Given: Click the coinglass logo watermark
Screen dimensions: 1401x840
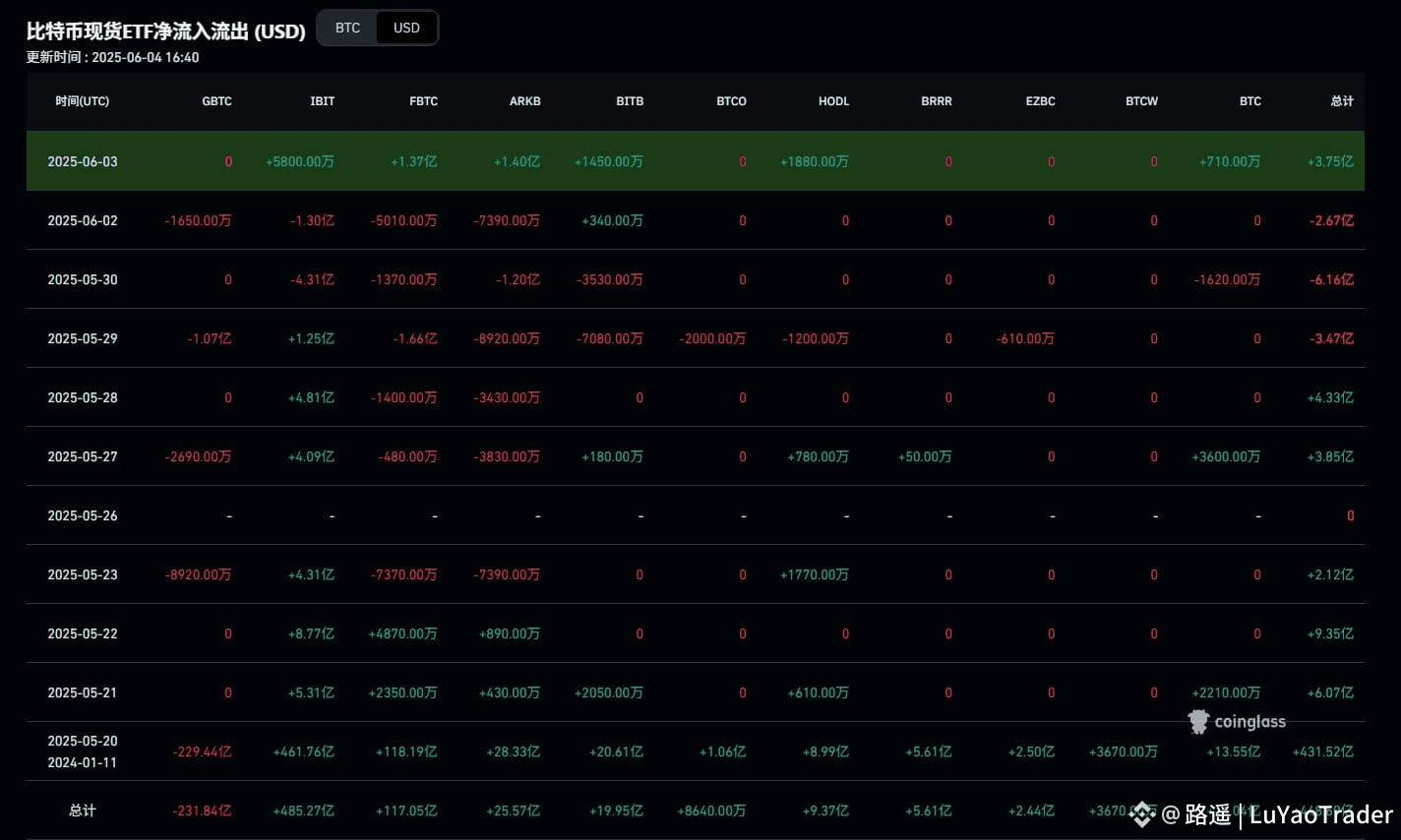Looking at the screenshot, I should [1237, 722].
